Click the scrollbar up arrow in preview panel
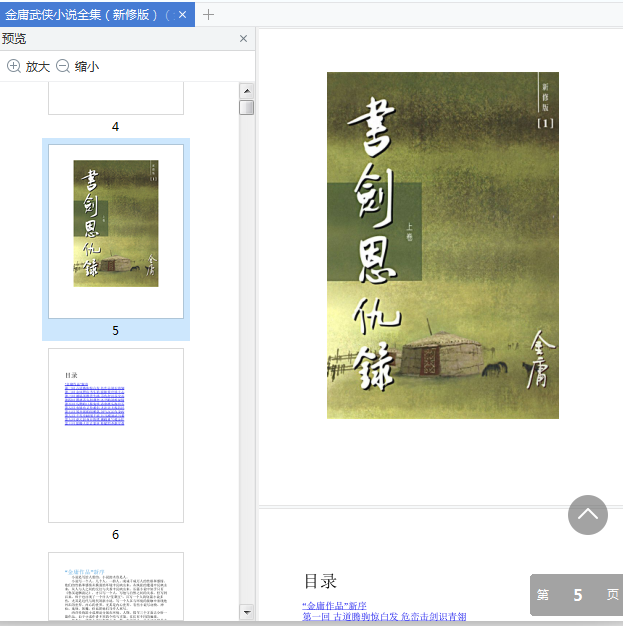 tap(247, 91)
